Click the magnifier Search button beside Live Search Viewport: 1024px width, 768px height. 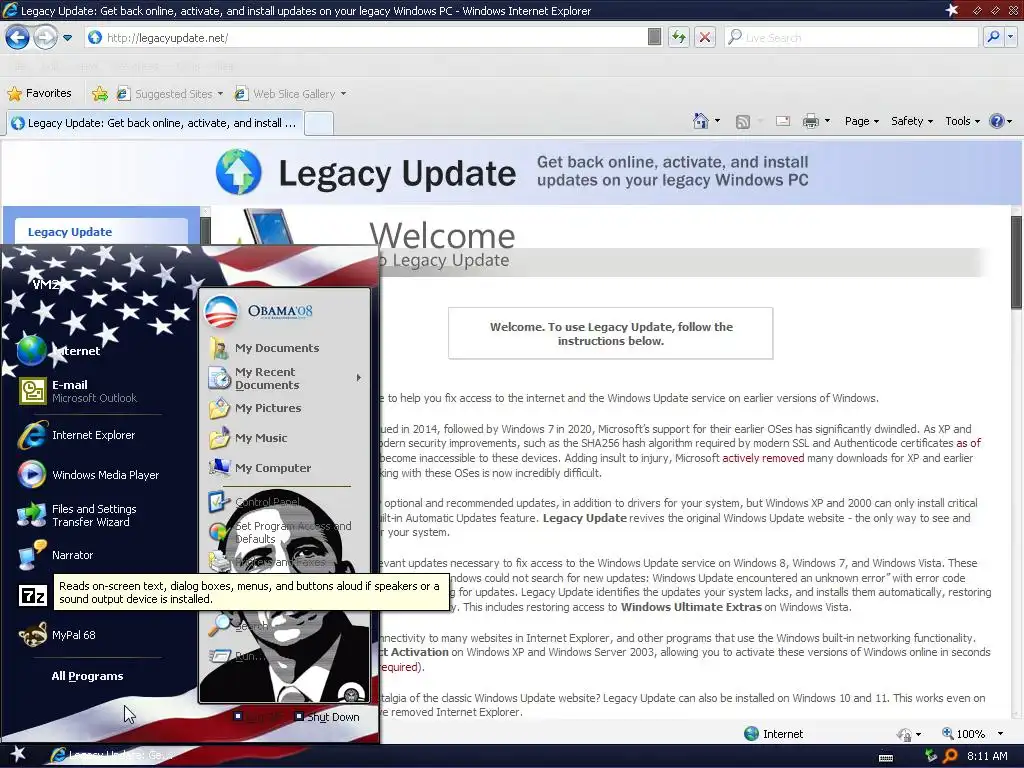coord(993,37)
